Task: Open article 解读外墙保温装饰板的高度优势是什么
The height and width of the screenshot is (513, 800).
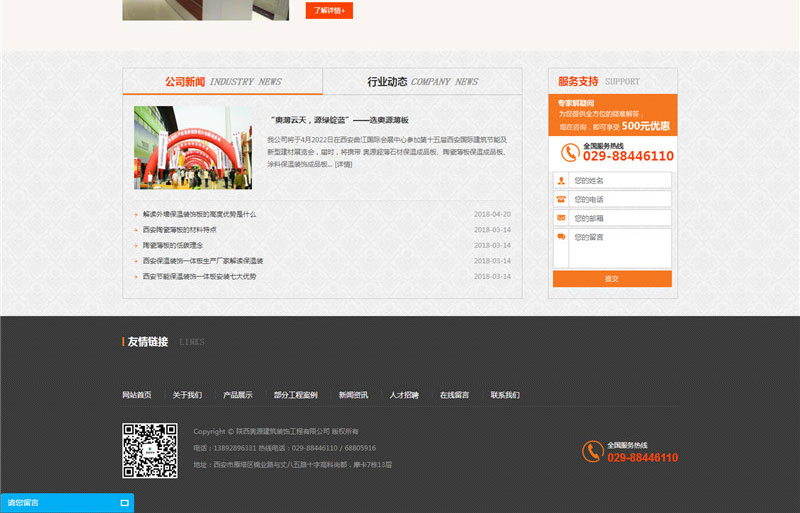Action: click(199, 214)
